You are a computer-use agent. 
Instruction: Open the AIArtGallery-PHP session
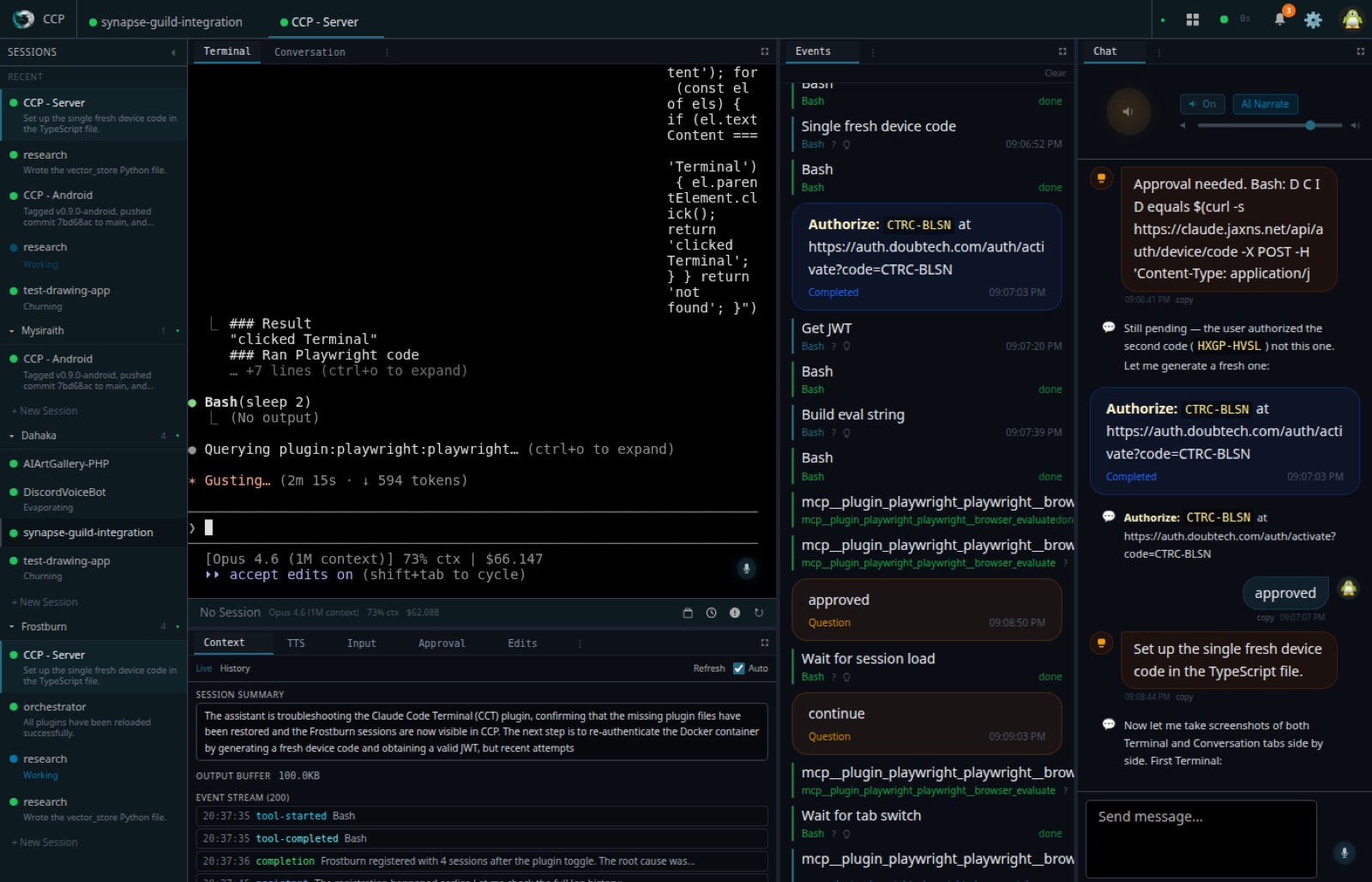click(x=93, y=464)
